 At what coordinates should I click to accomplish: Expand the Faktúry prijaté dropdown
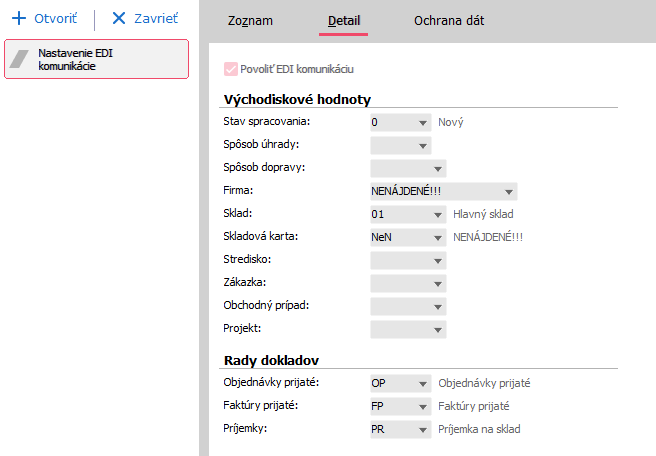(422, 406)
